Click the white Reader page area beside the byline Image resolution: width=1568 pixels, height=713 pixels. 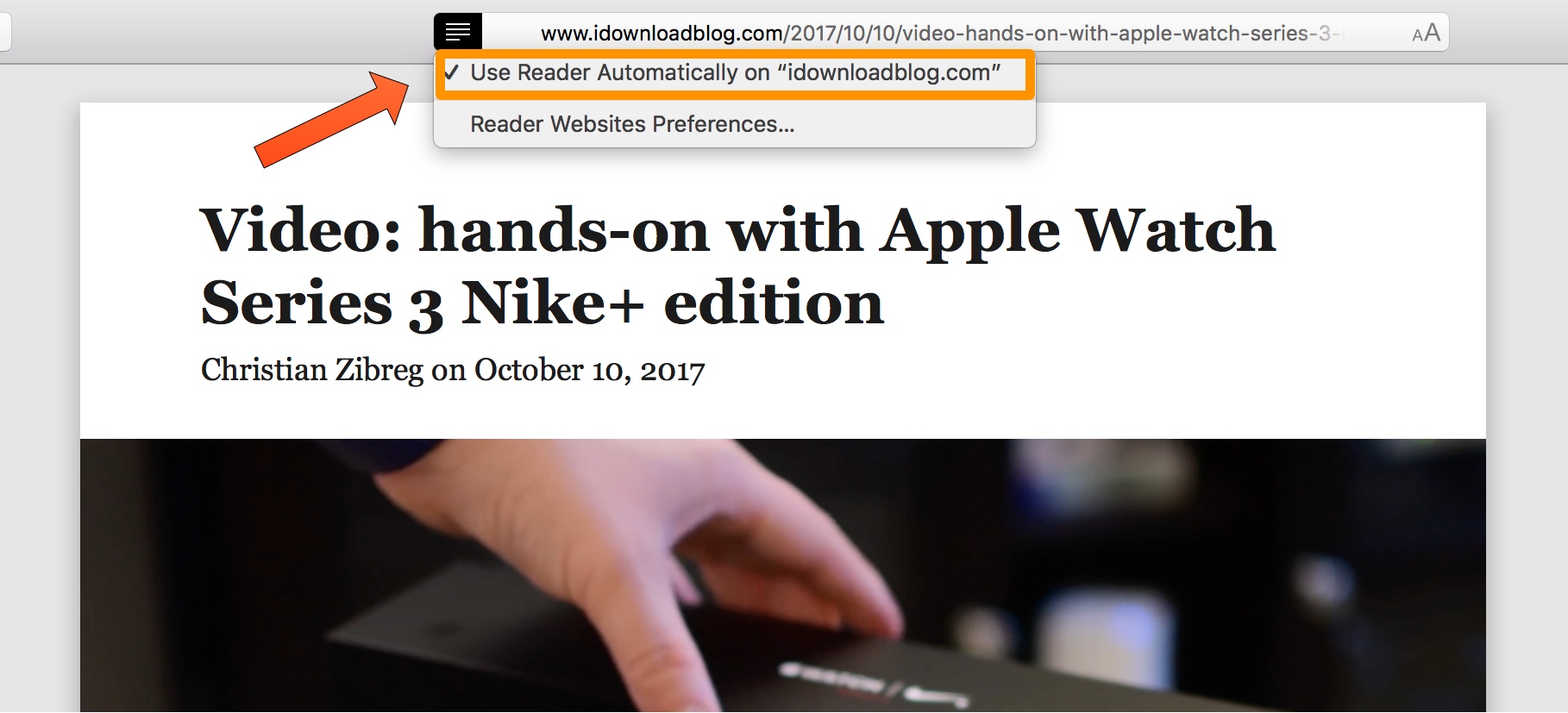tap(1078, 371)
